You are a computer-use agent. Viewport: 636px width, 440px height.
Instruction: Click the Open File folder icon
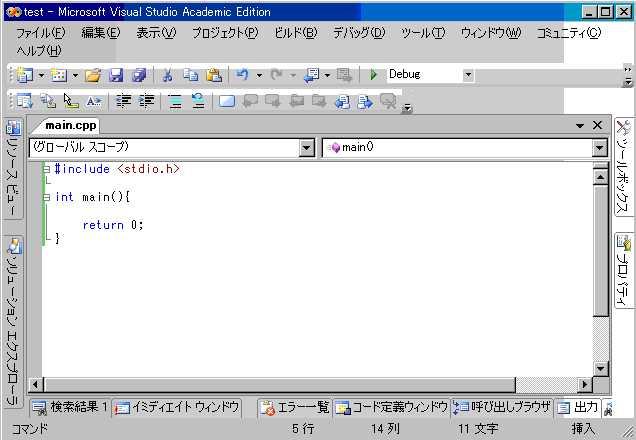[x=93, y=75]
